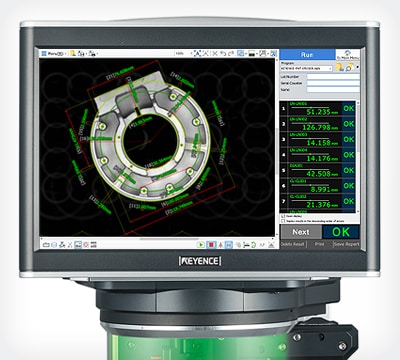Click the To Main Menu icon

point(348,55)
